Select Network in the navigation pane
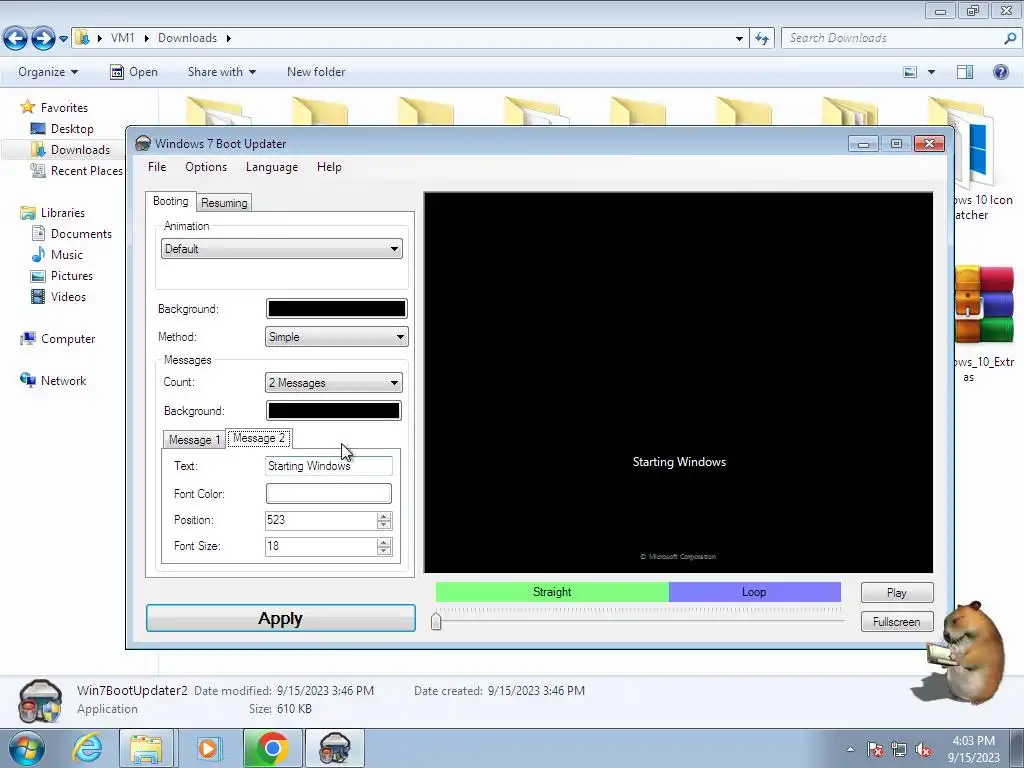This screenshot has height=768, width=1024. pos(63,381)
